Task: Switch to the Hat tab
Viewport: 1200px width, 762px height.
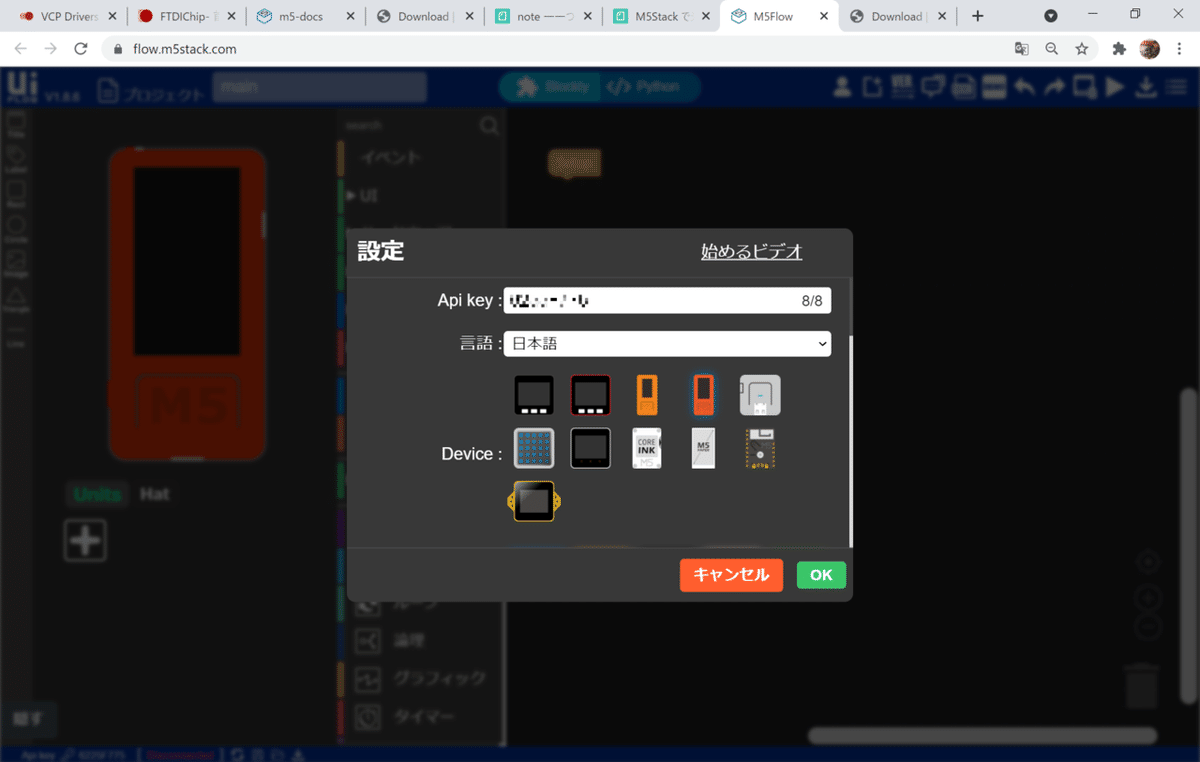Action: click(154, 494)
